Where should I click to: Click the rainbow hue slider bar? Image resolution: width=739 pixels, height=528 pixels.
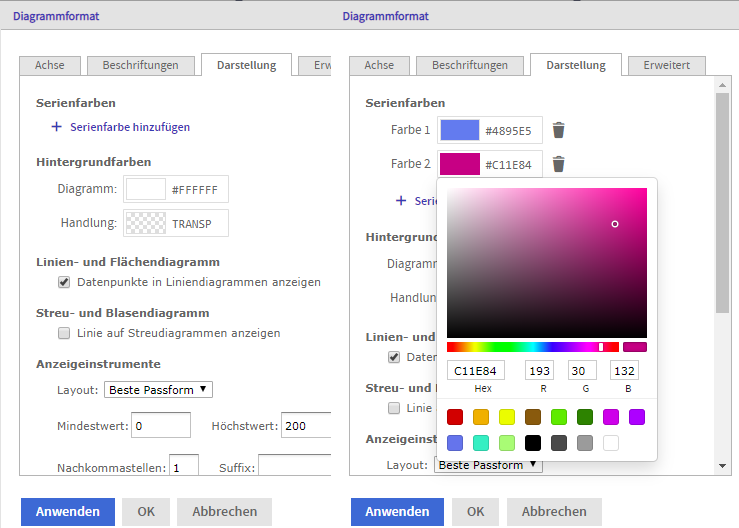point(532,347)
